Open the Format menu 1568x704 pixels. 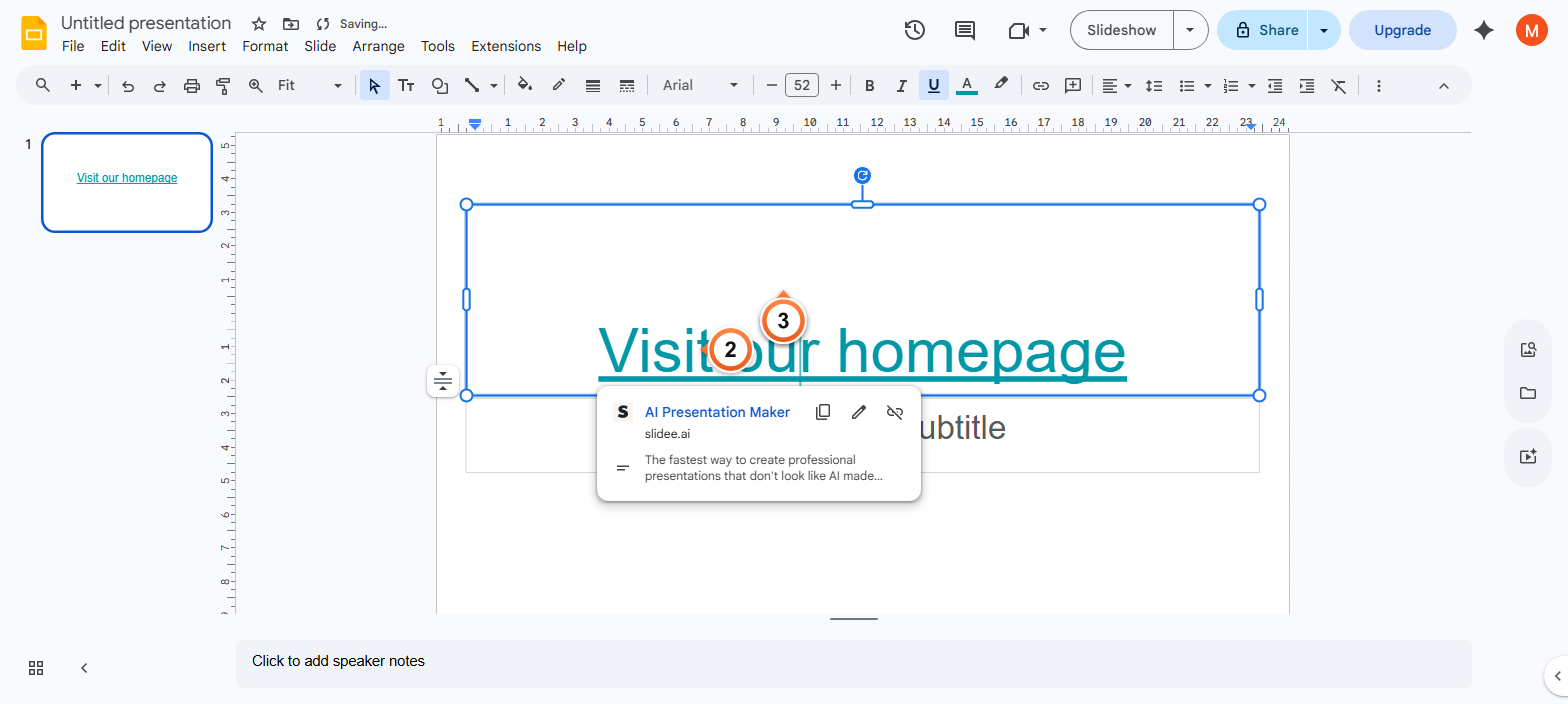265,46
